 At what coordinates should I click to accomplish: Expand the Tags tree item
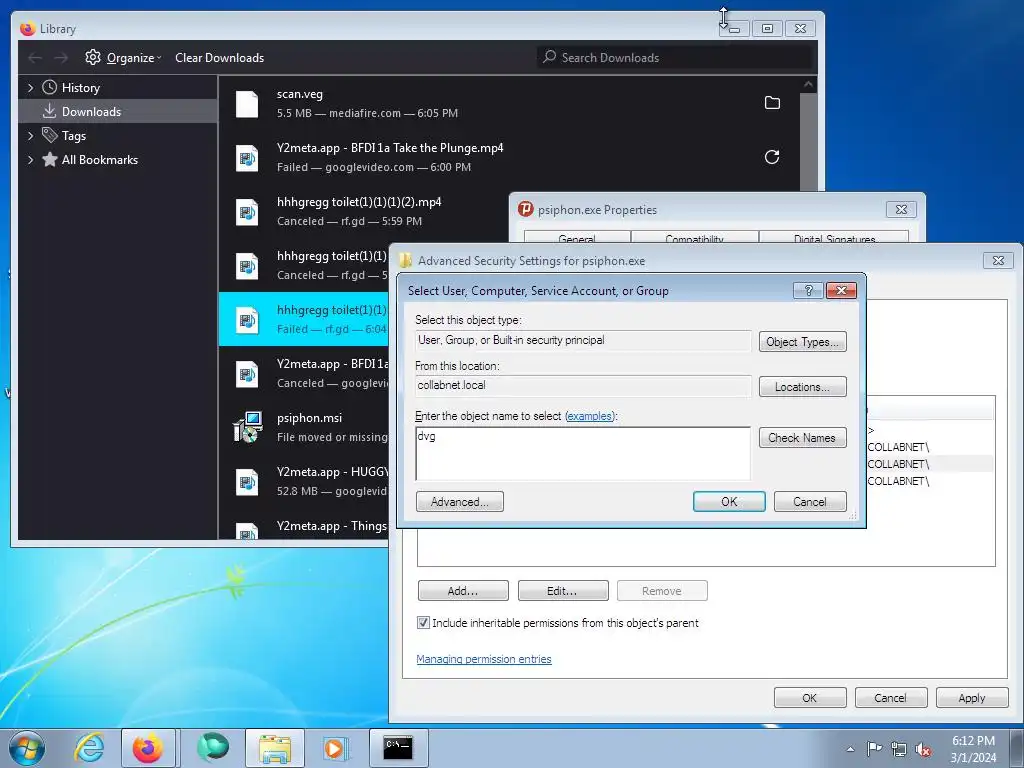click(30, 136)
